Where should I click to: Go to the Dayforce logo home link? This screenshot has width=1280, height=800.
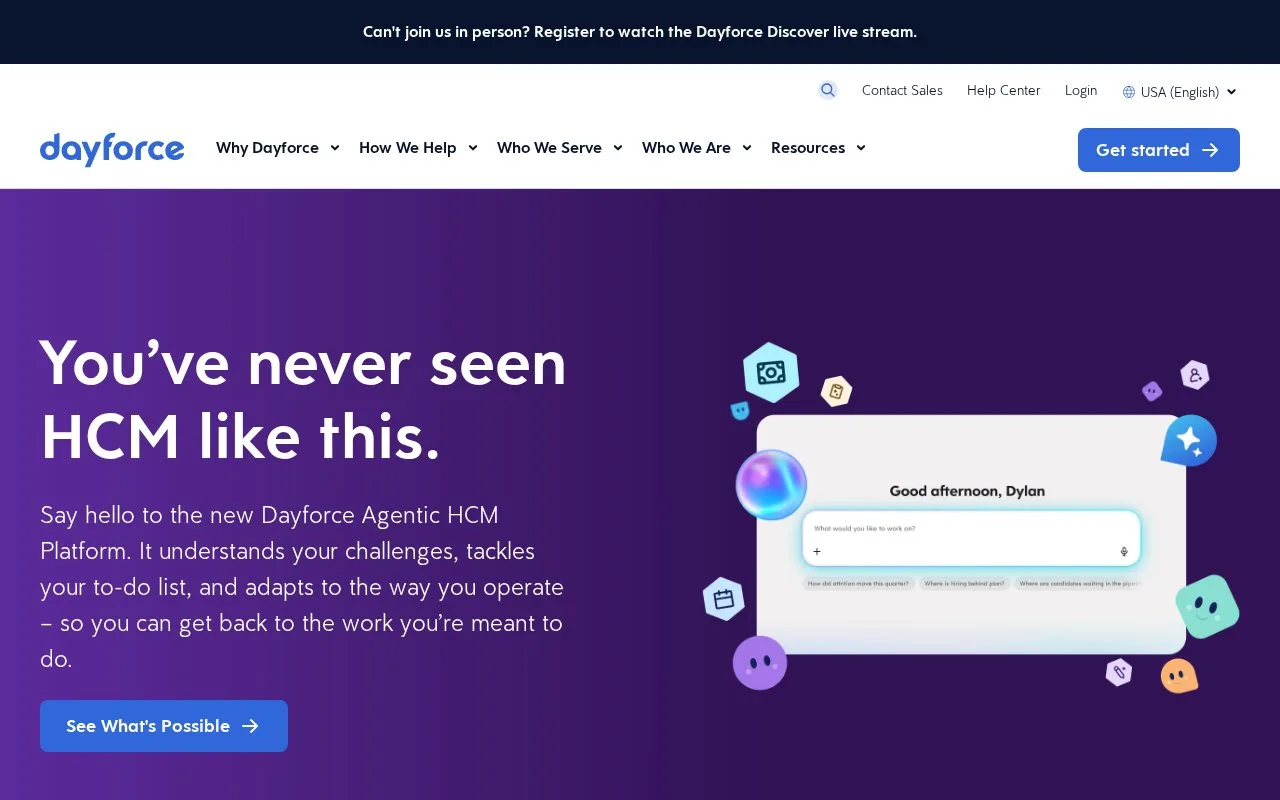click(112, 149)
